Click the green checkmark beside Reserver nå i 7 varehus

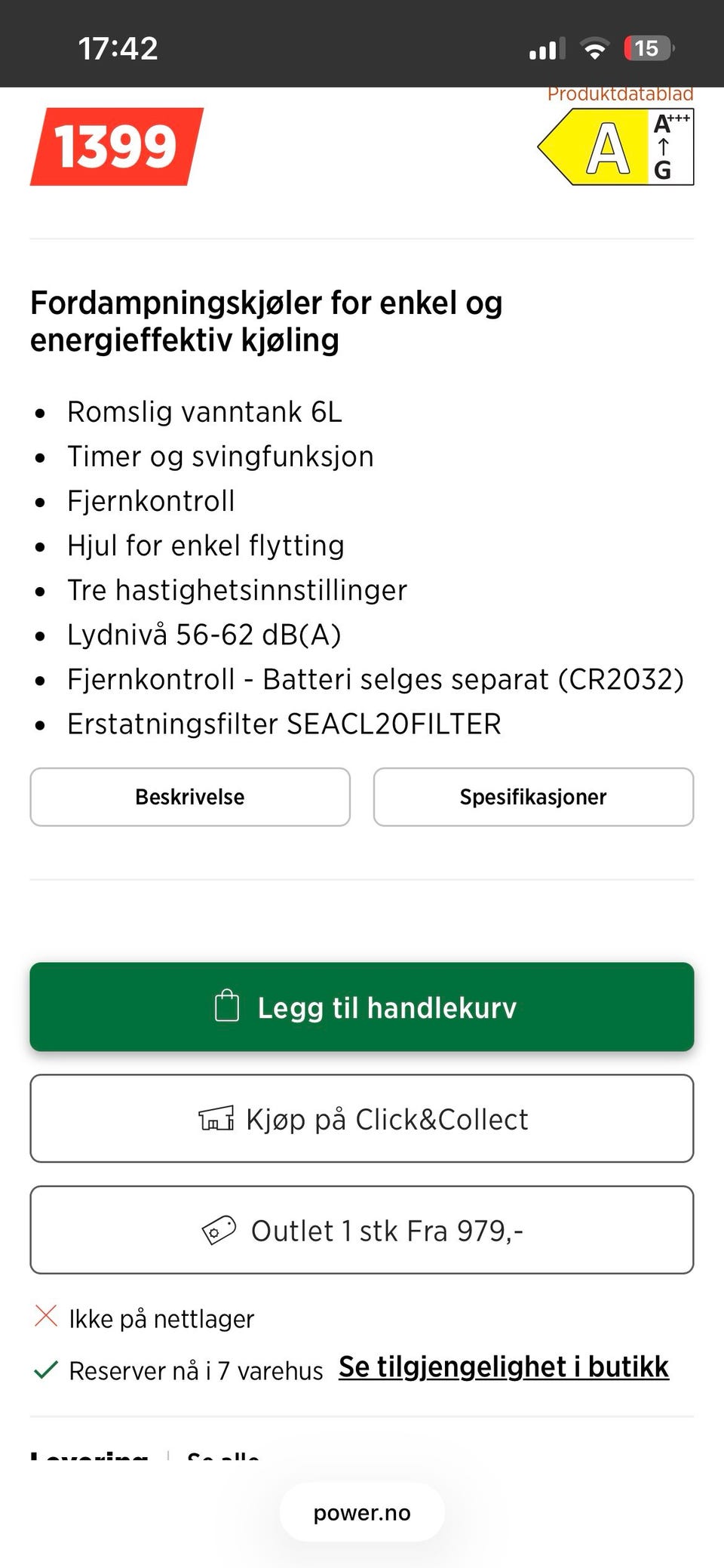(x=46, y=1368)
